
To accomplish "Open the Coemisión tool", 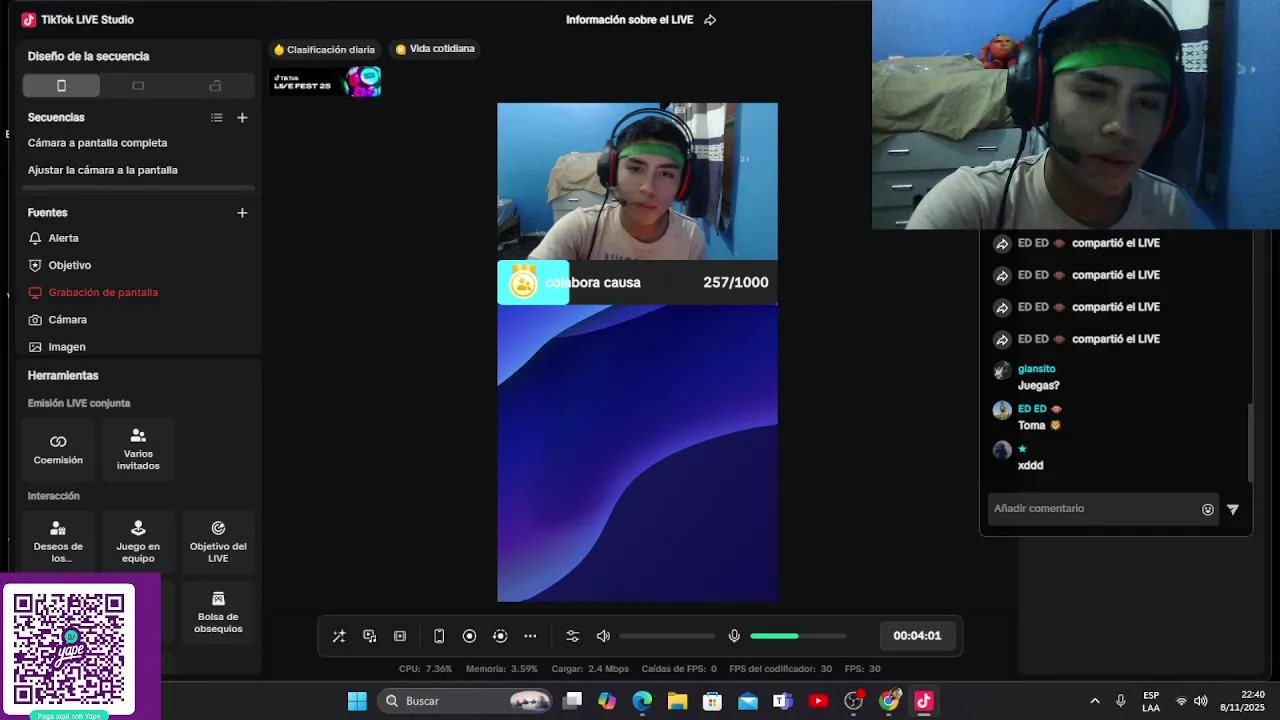I will 58,450.
